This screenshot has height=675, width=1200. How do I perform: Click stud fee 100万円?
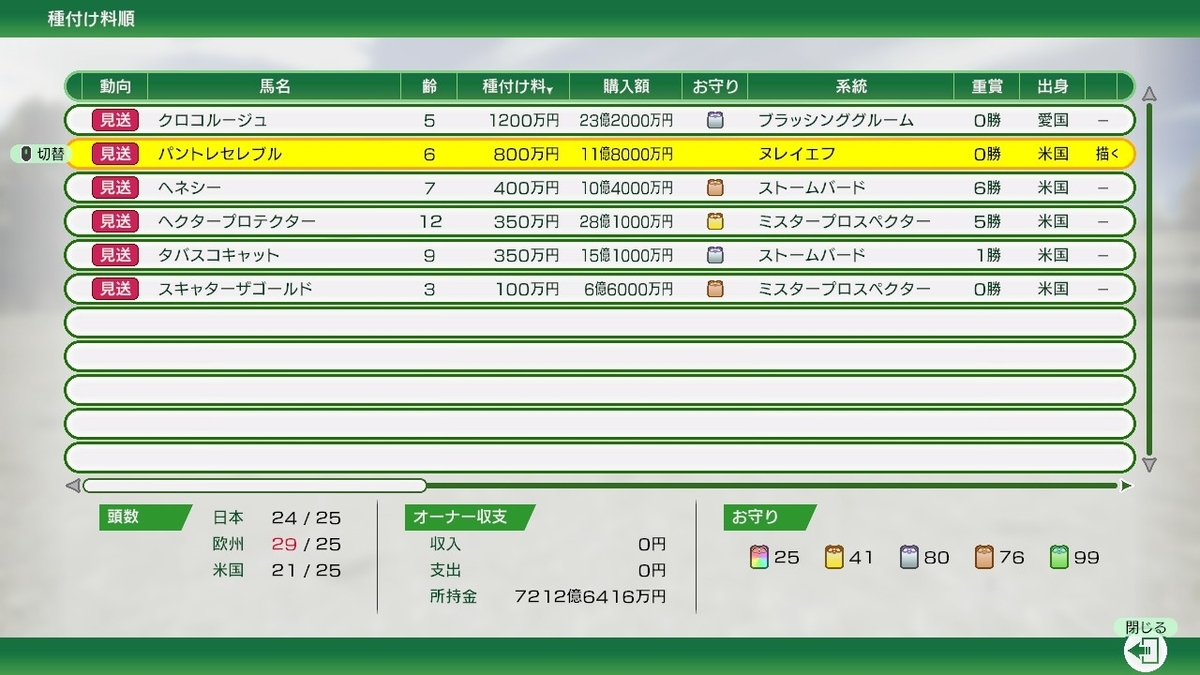528,289
